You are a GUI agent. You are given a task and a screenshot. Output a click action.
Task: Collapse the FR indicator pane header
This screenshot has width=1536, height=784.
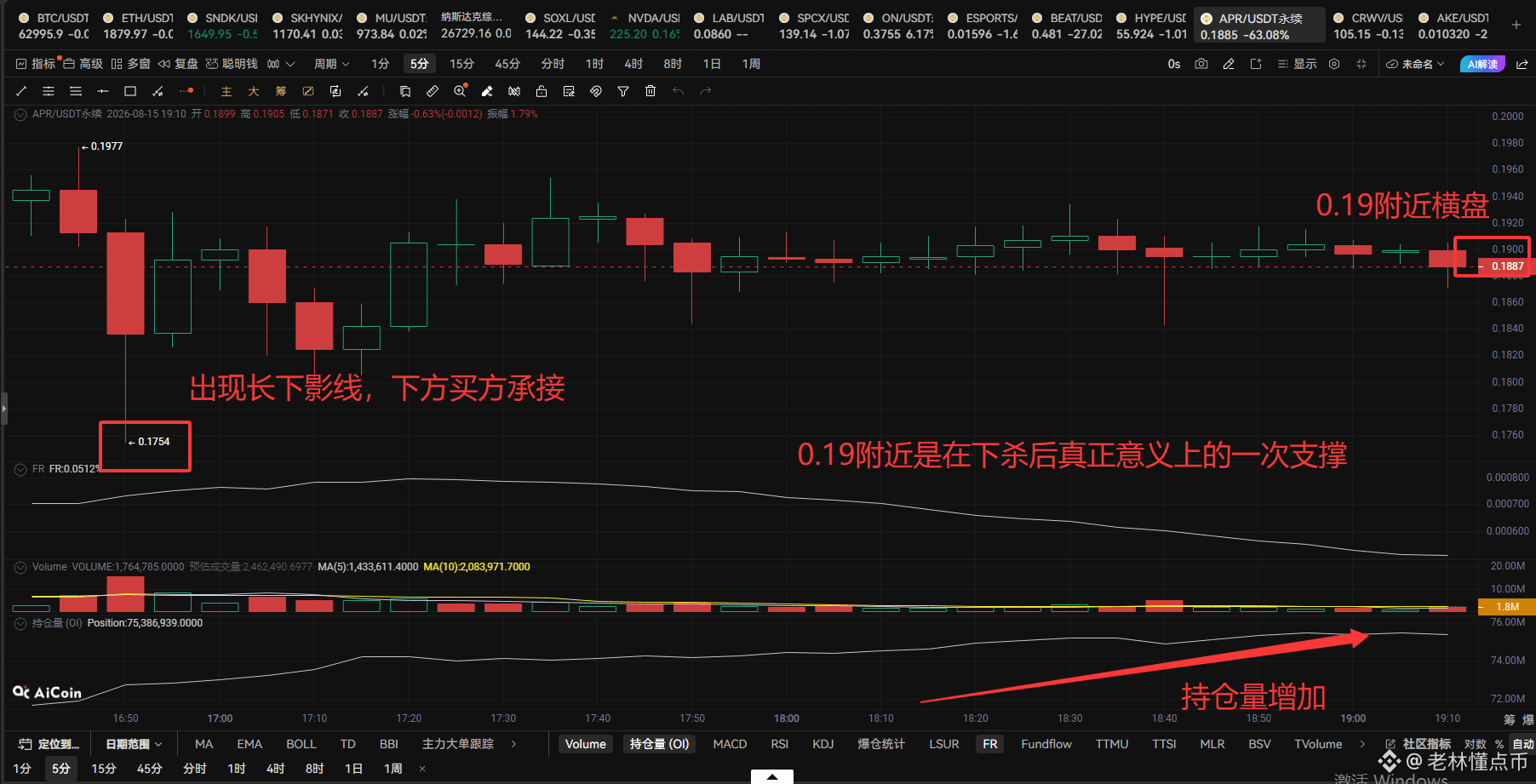point(20,469)
